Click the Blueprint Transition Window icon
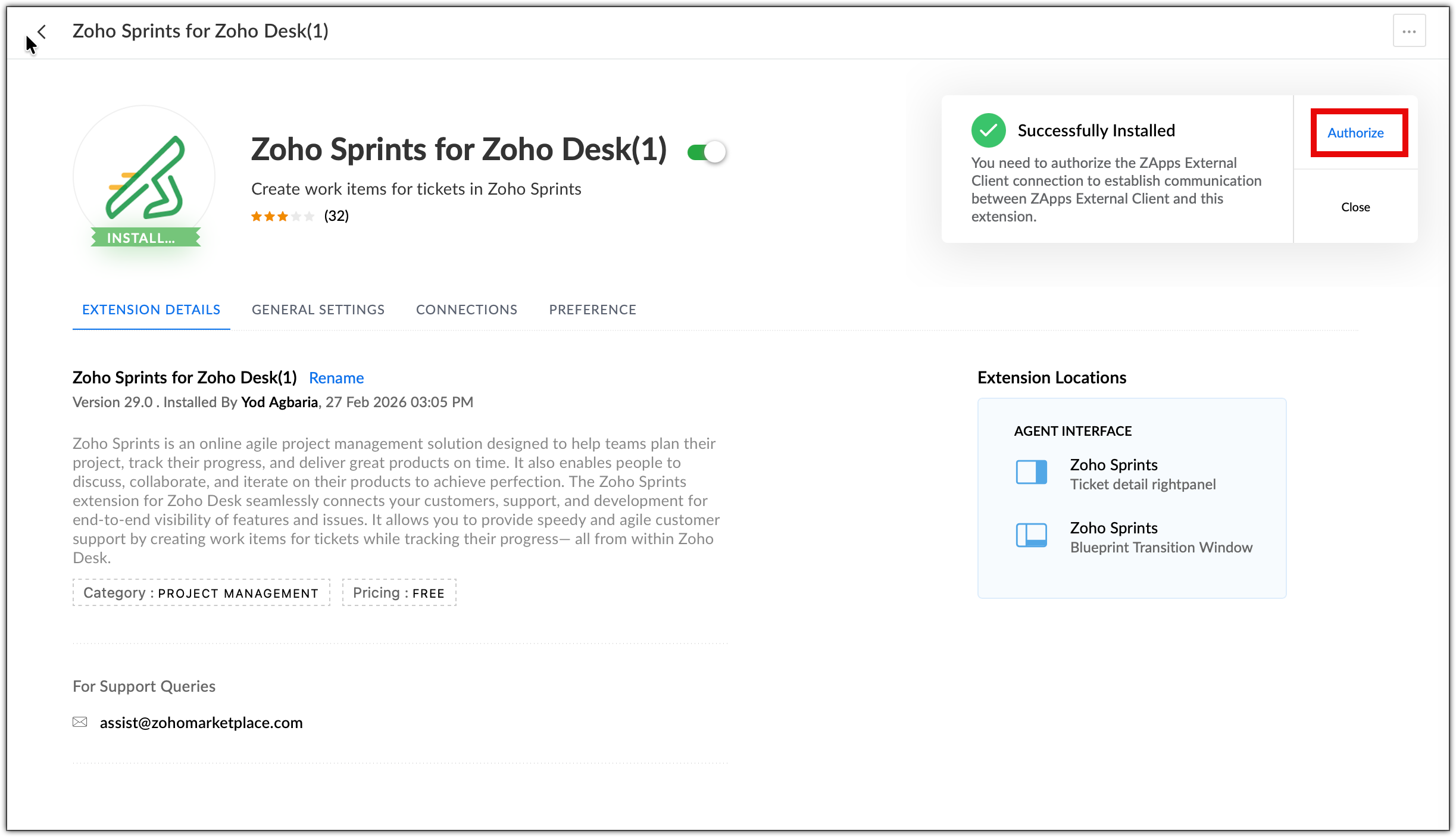The height and width of the screenshot is (837, 1456). [1031, 536]
